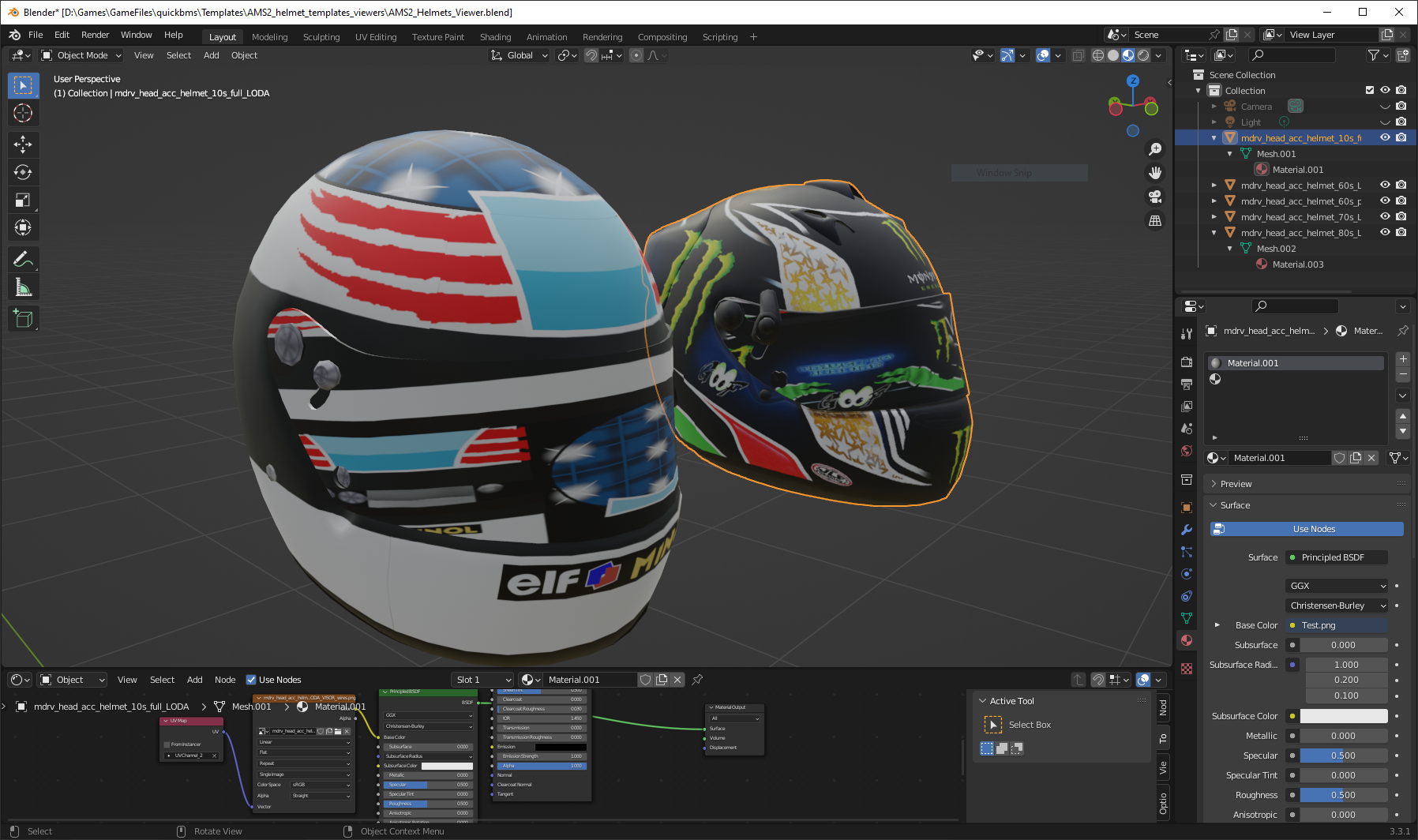Screen dimensions: 1418x840
Task: Select the Move tool in left toolbar
Action: click(23, 144)
